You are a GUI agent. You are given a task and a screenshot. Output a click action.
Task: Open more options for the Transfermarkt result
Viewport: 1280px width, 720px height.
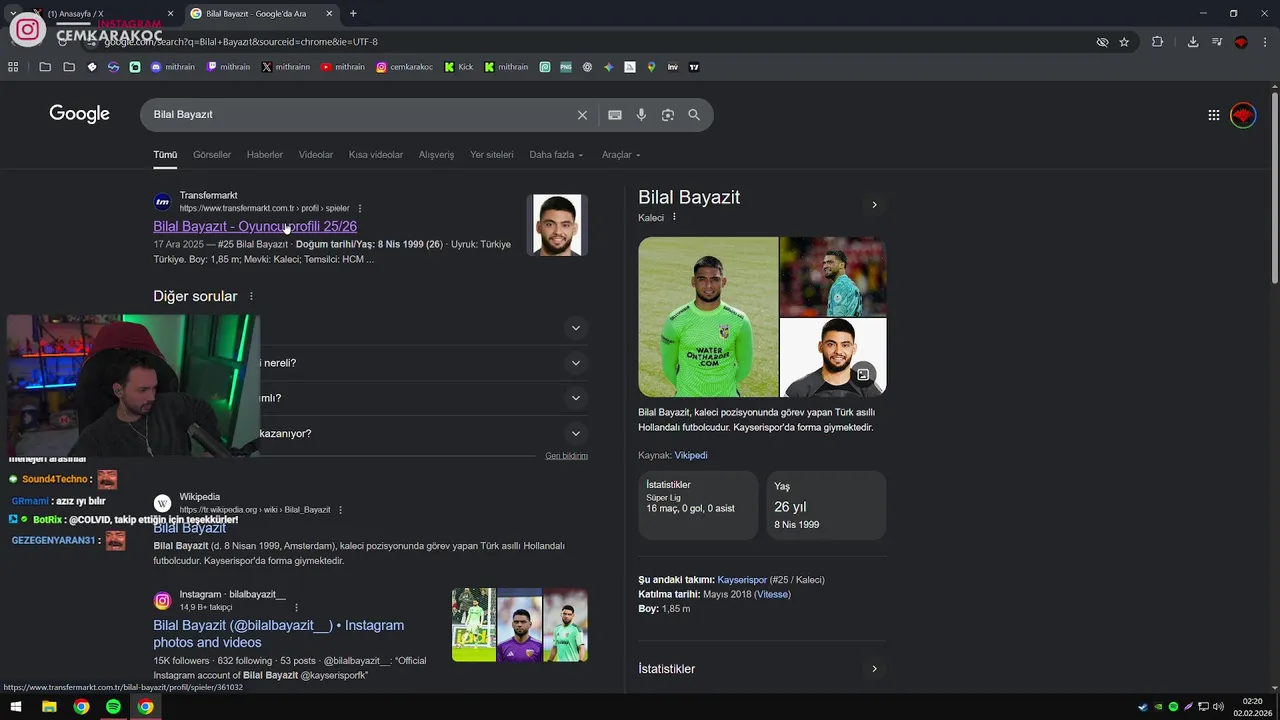pos(360,208)
